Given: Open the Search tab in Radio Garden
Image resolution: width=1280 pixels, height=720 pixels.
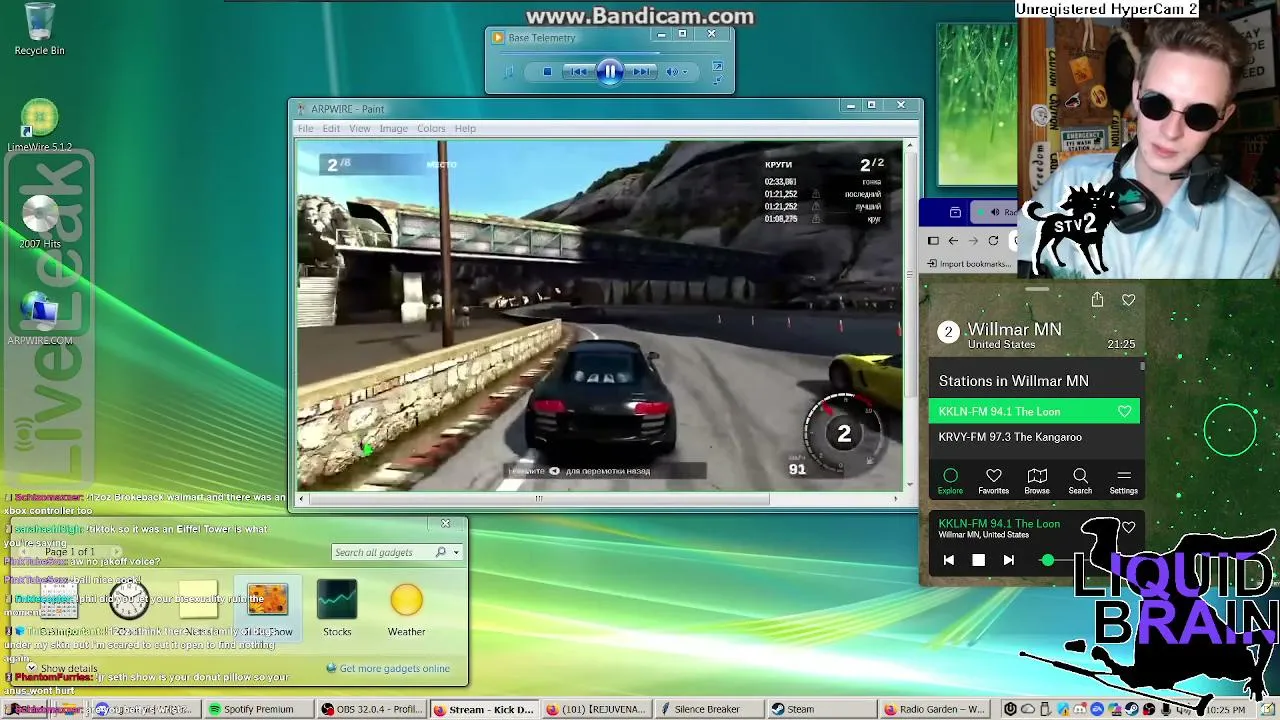Looking at the screenshot, I should 1080,481.
